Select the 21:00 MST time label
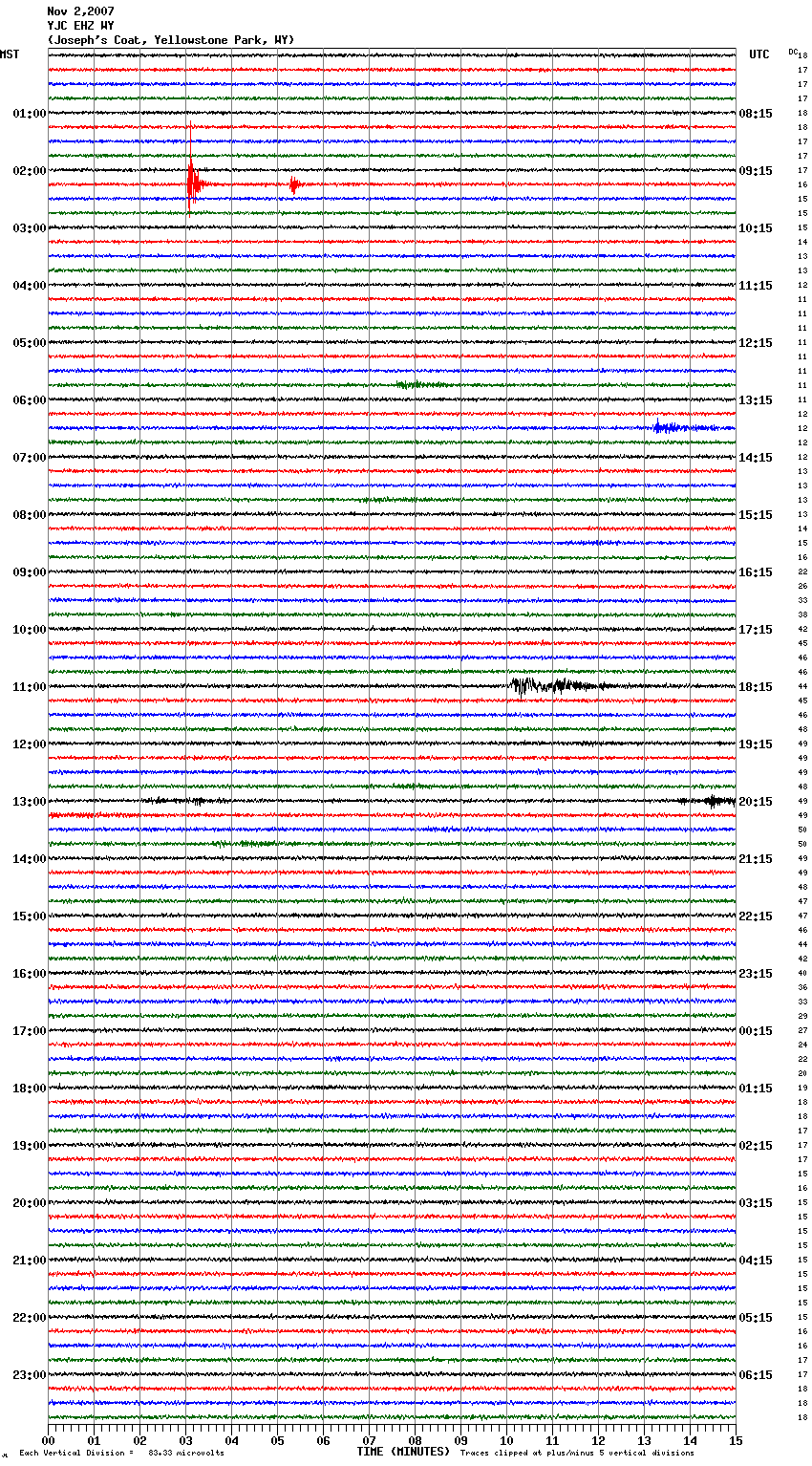The image size is (812, 1466). coord(29,1261)
